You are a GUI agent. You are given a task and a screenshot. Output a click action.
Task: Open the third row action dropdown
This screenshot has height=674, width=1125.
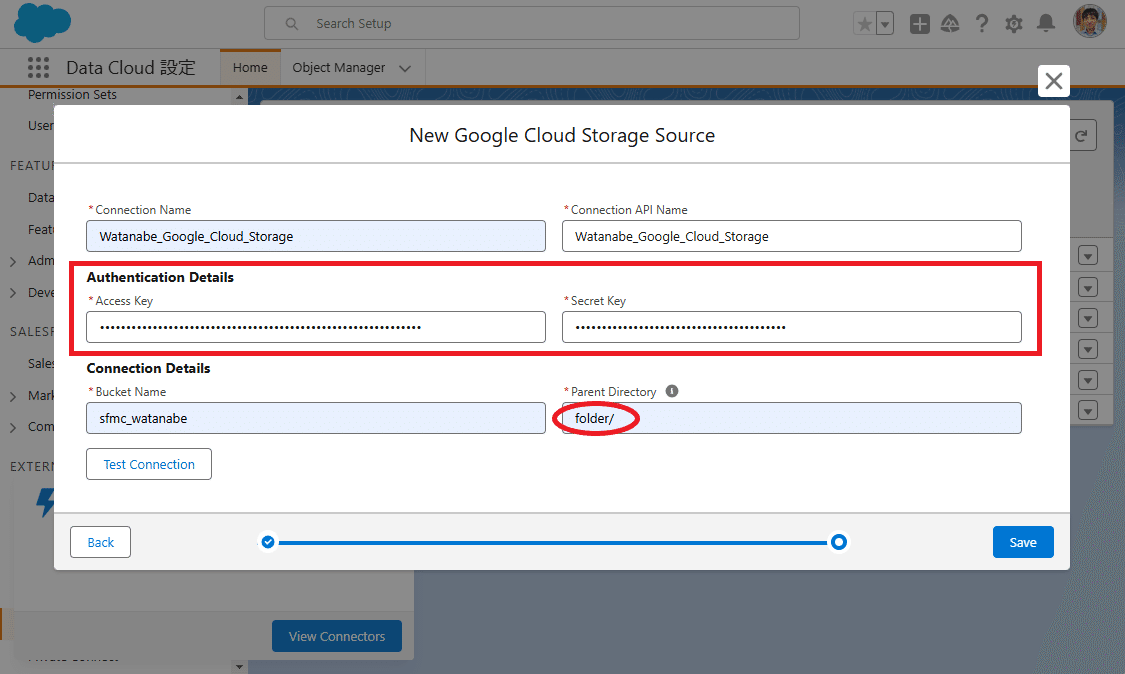(x=1088, y=318)
